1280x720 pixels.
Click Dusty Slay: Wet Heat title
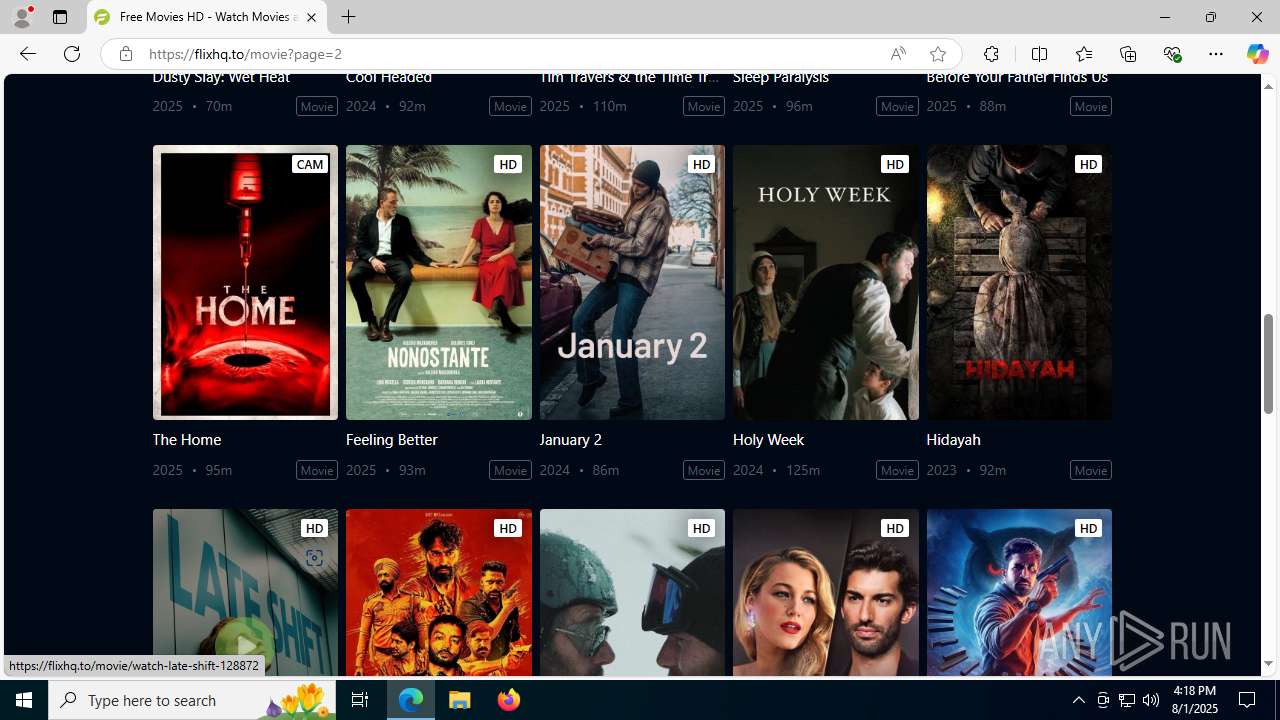pos(221,78)
